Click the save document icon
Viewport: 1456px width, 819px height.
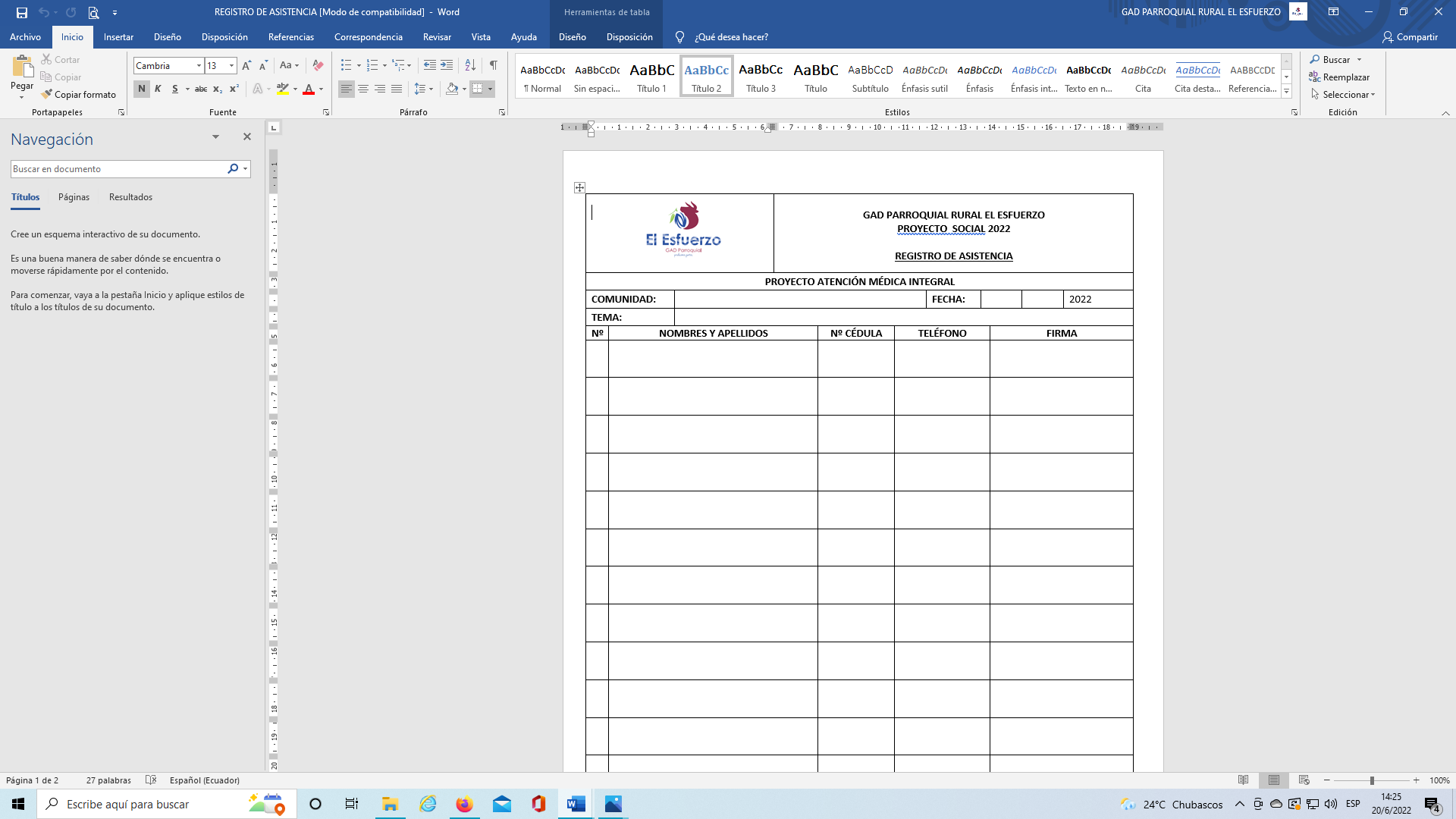click(21, 12)
